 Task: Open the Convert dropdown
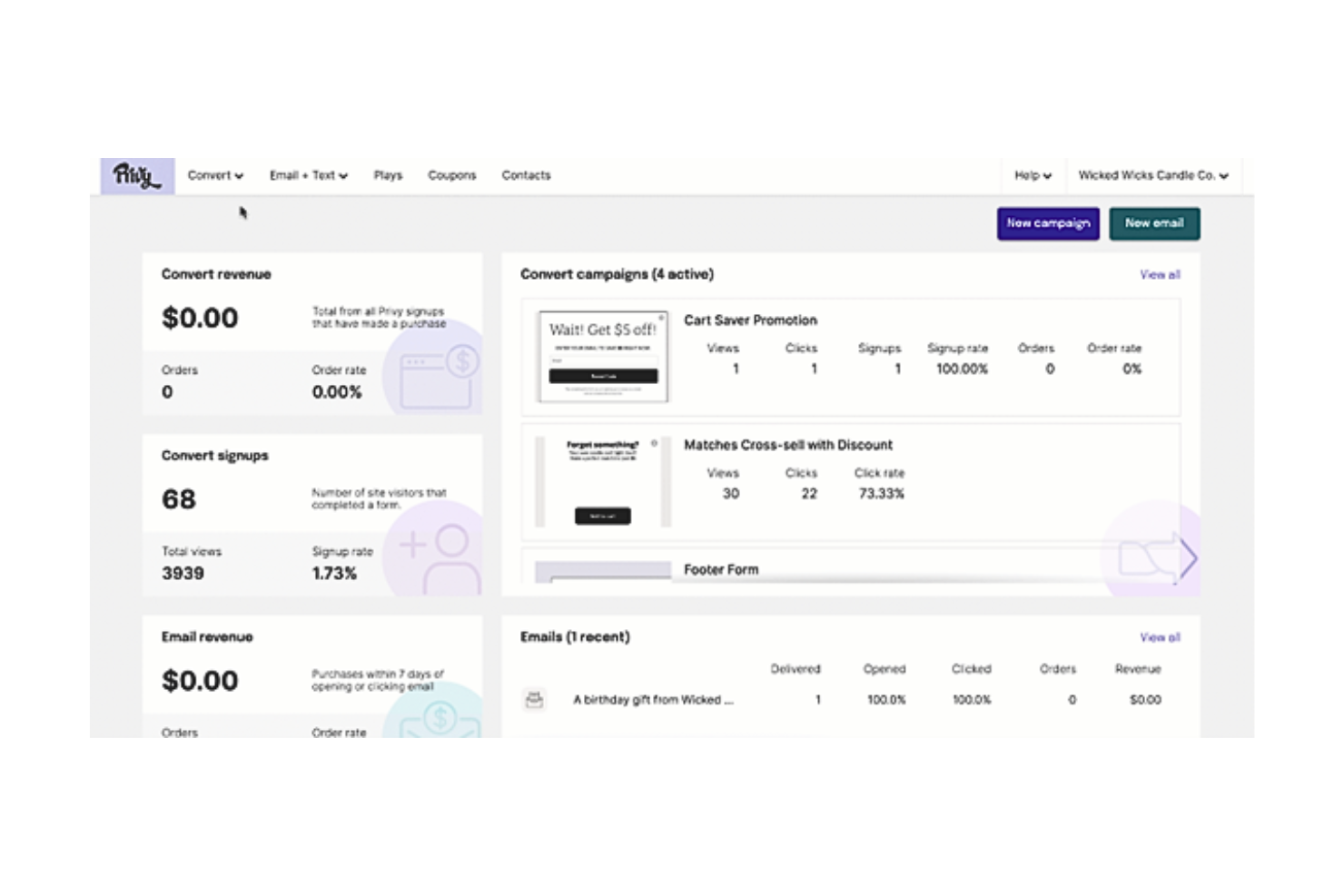(214, 175)
